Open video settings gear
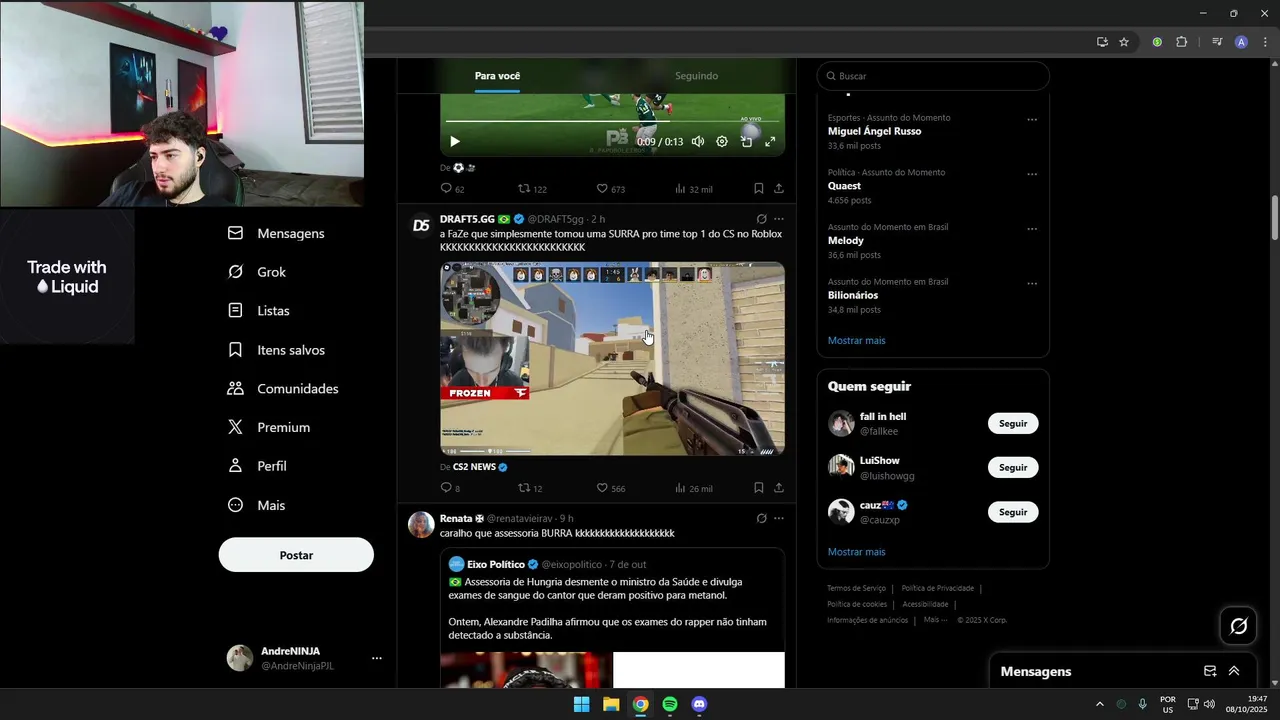 pyautogui.click(x=722, y=142)
